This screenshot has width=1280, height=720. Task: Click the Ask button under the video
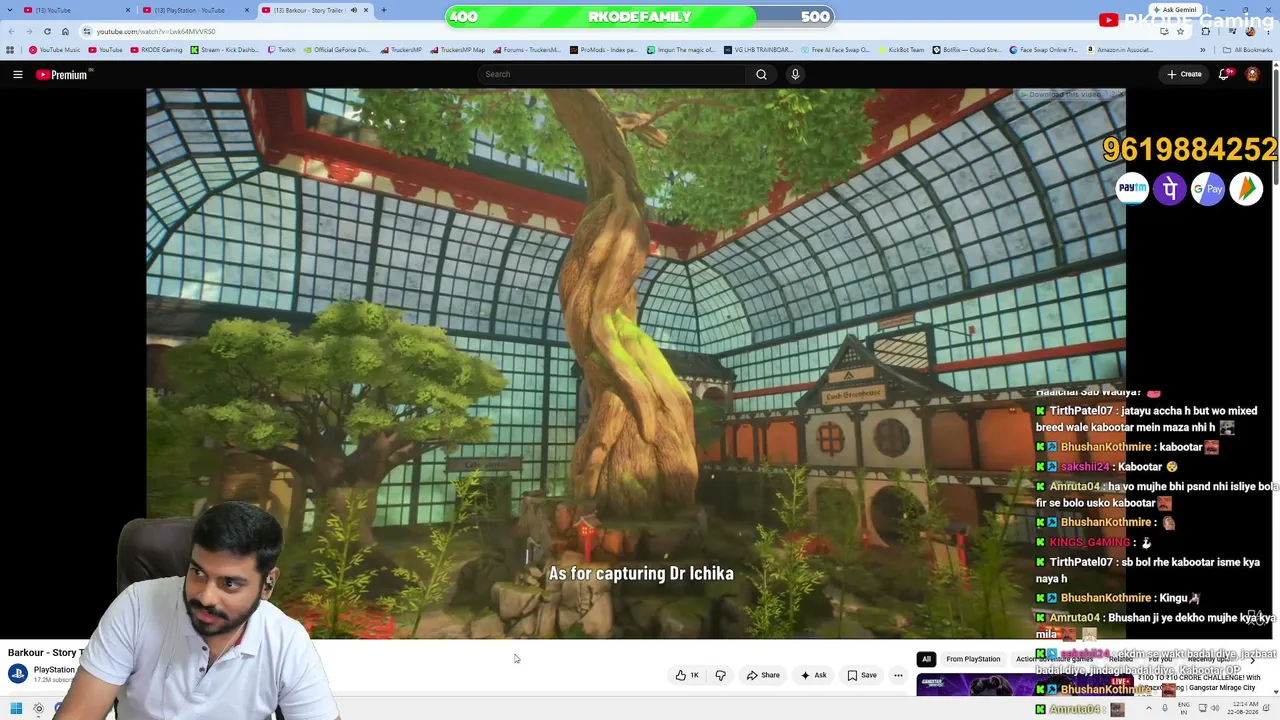click(813, 675)
